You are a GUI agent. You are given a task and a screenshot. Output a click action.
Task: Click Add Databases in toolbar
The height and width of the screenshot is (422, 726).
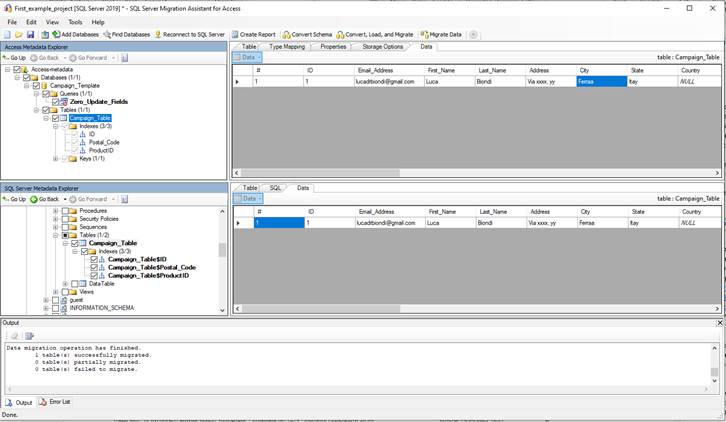[x=75, y=35]
